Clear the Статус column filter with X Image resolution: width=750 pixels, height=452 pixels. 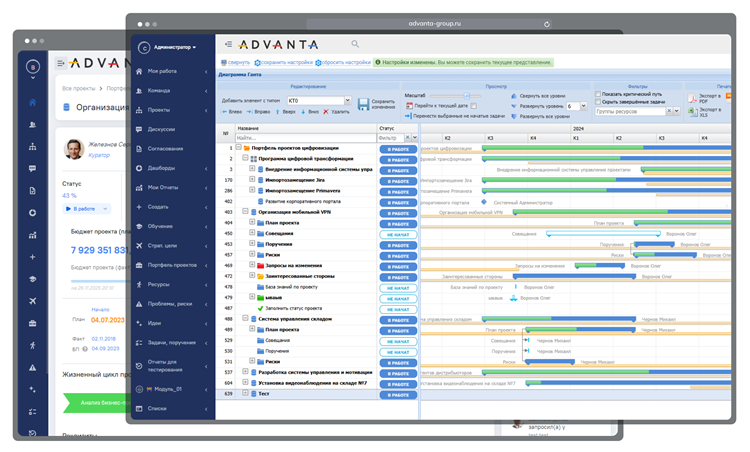click(408, 138)
